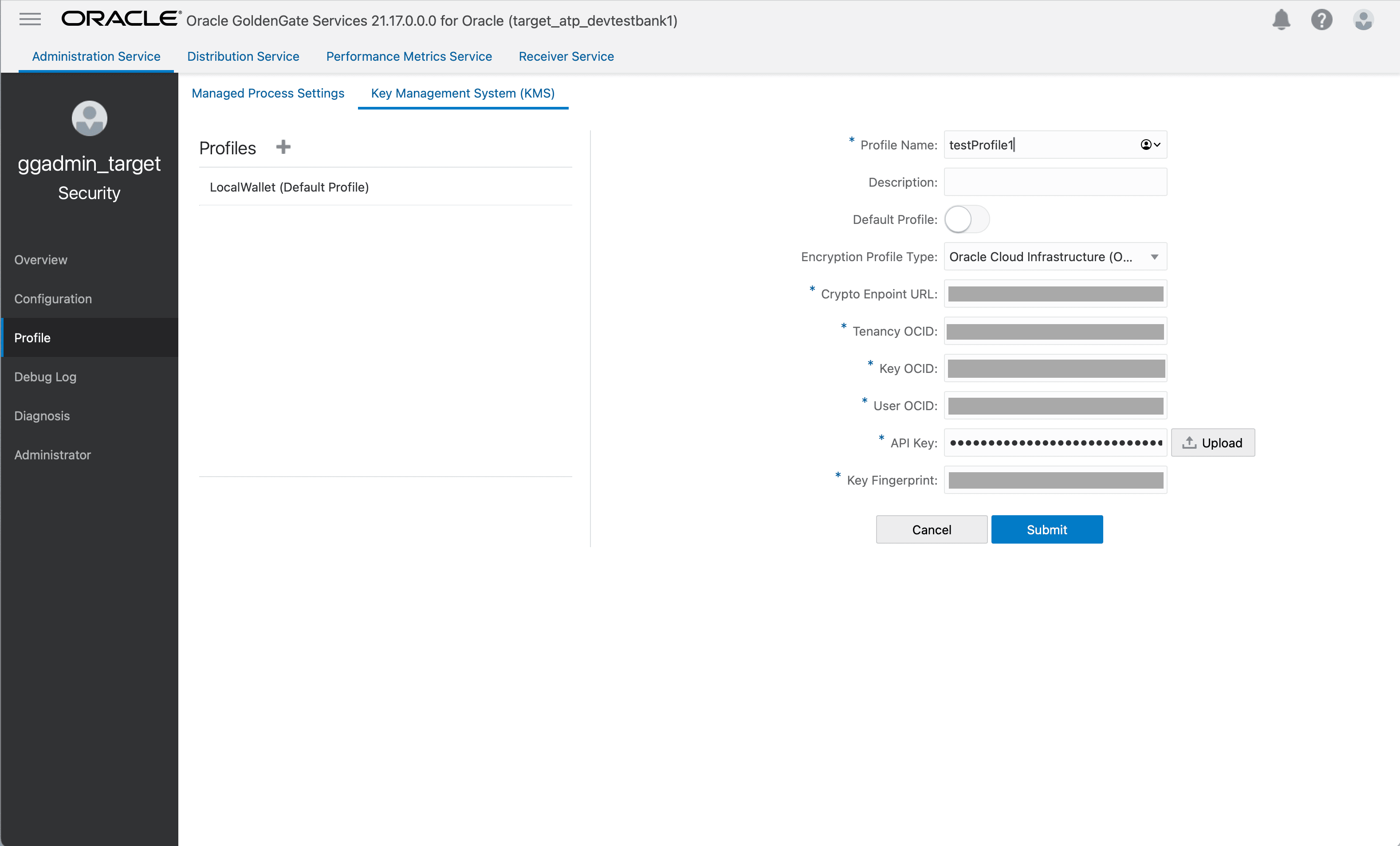Select LocalWallet (Default Profile) entry

(289, 187)
